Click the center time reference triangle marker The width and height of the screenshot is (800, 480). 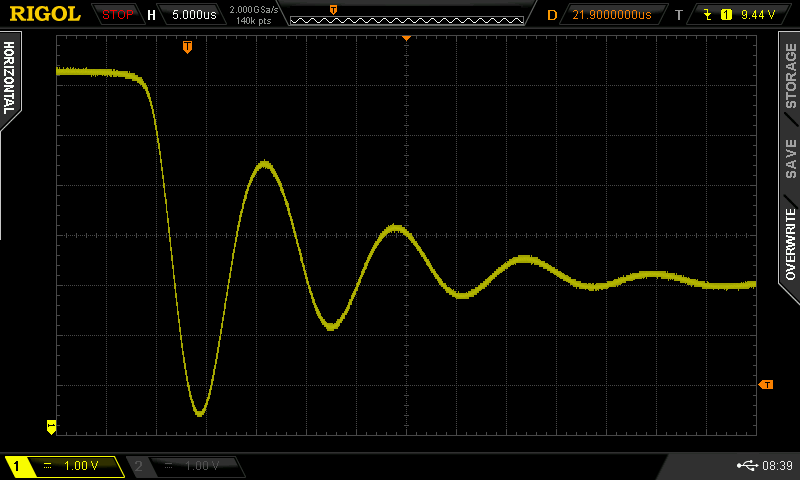coord(406,38)
